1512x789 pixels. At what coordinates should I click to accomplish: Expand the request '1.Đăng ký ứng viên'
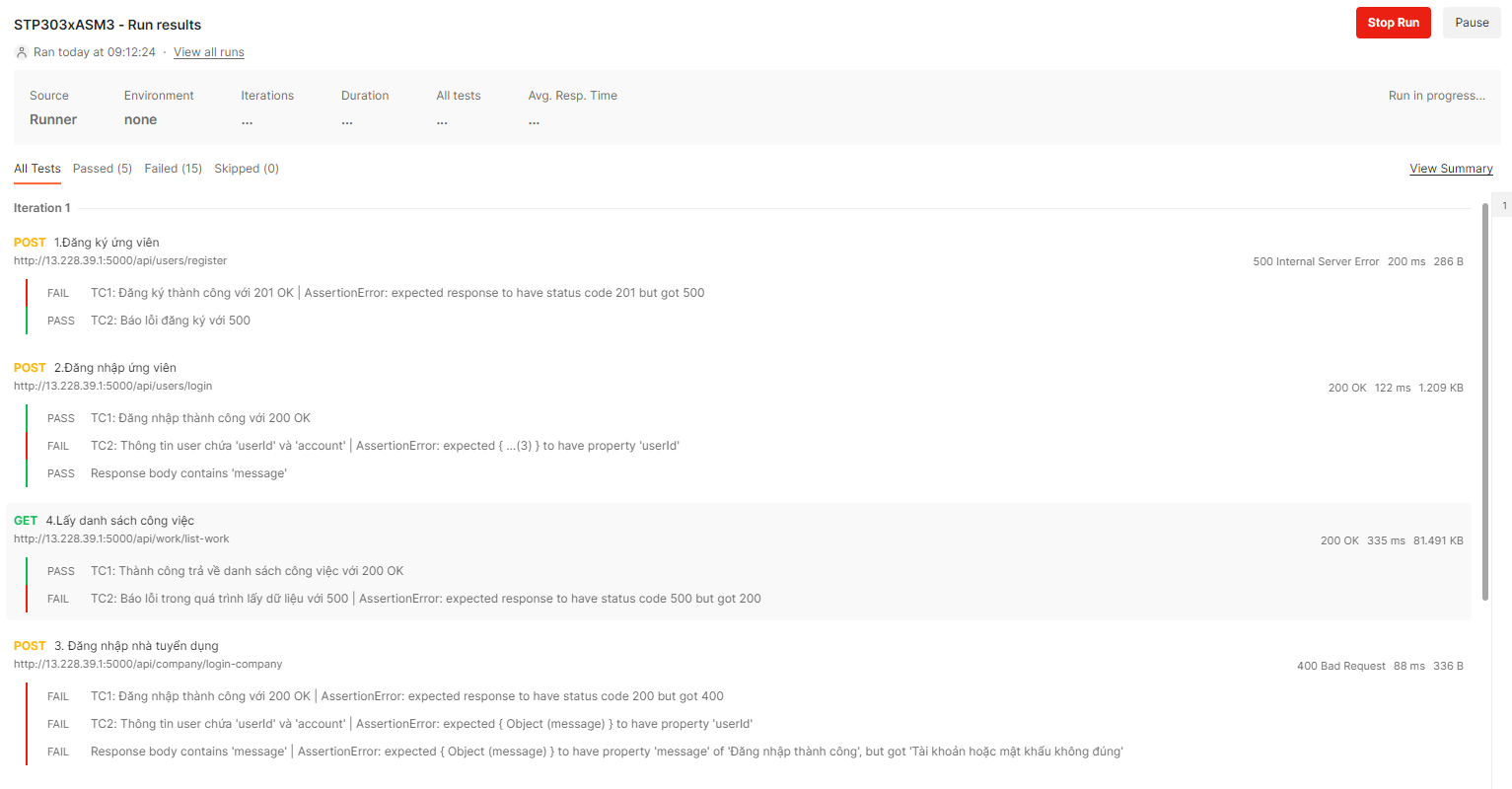point(110,242)
